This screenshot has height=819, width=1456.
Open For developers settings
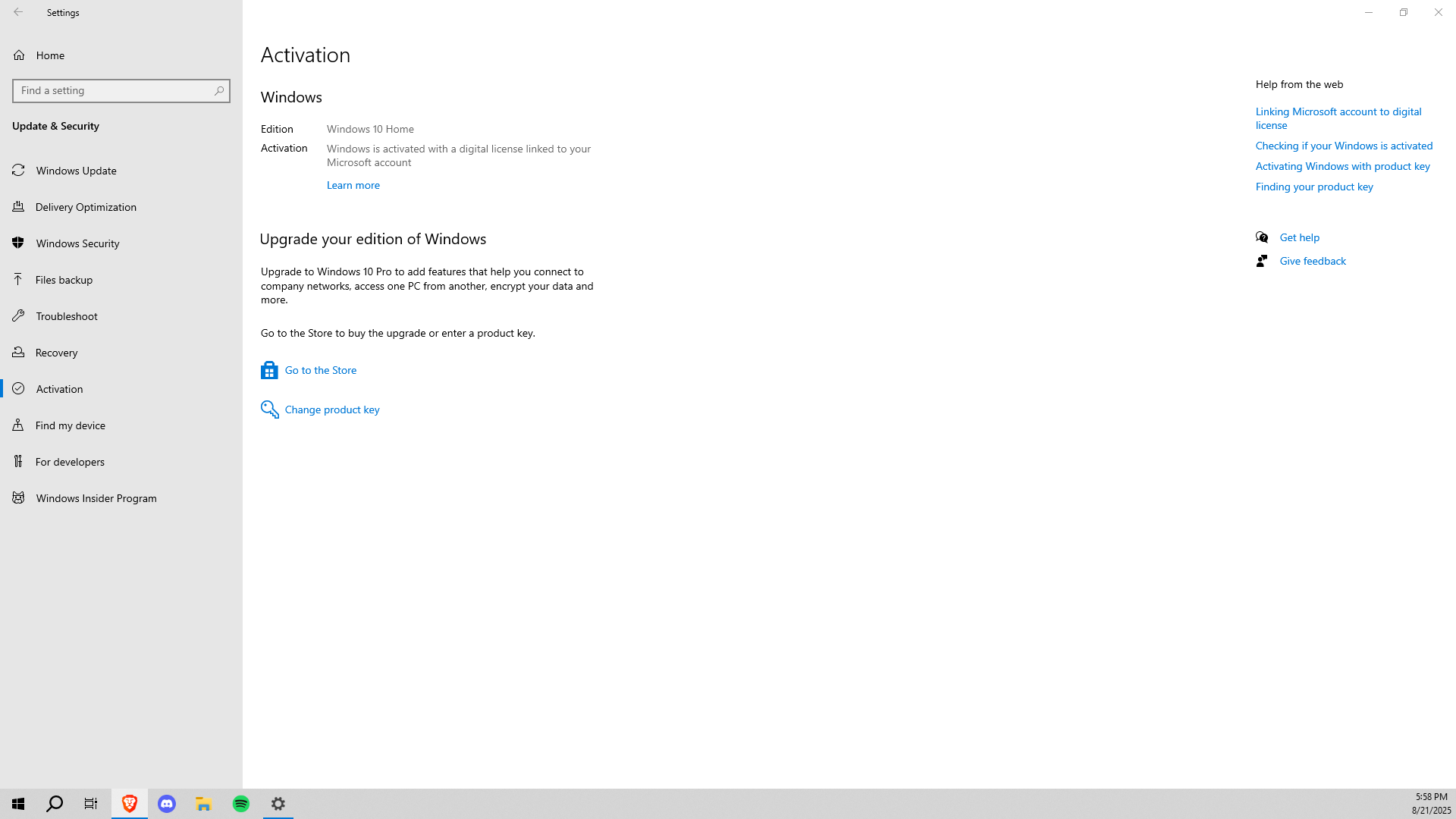pyautogui.click(x=121, y=462)
